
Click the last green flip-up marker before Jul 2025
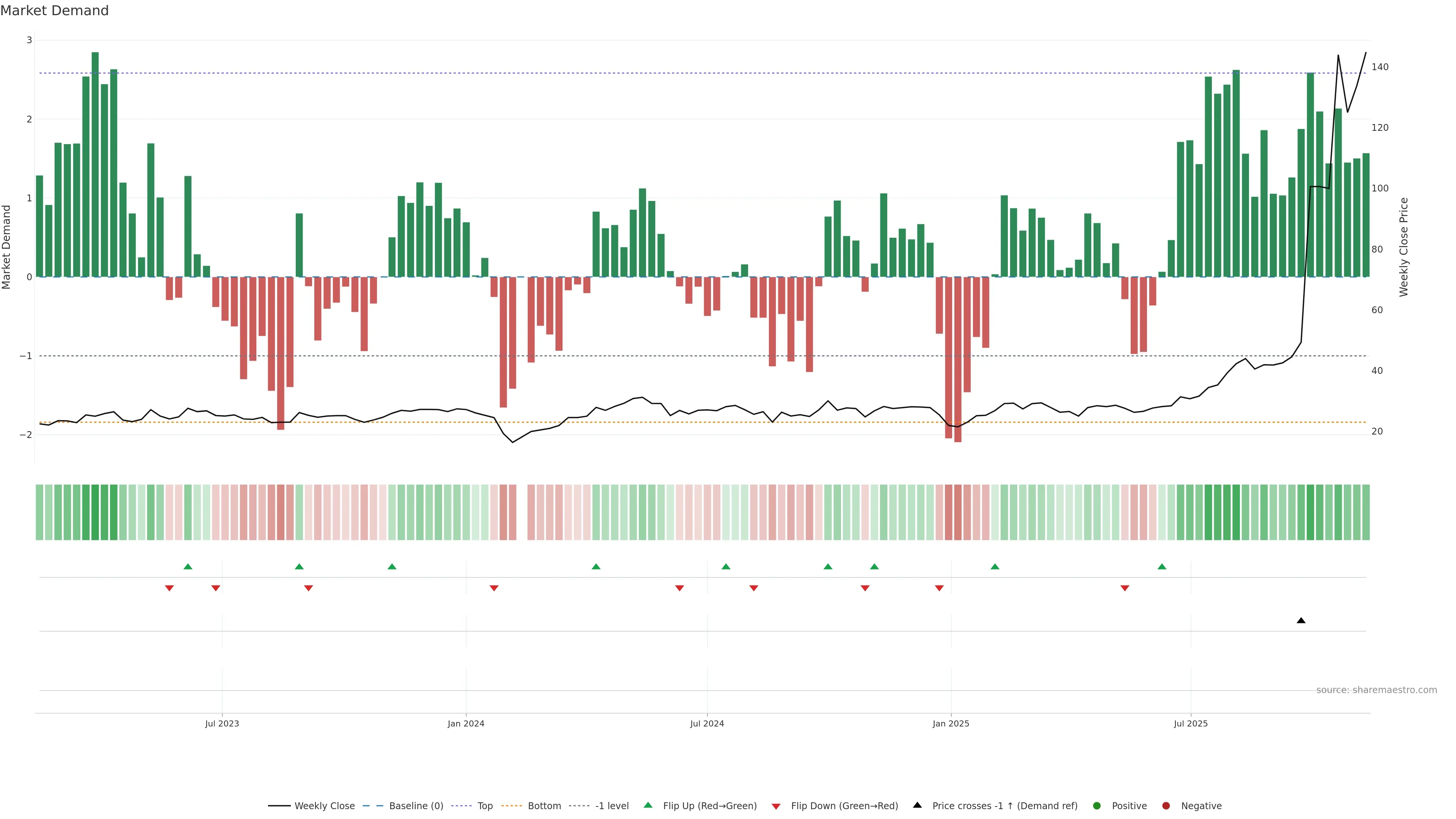click(1162, 566)
